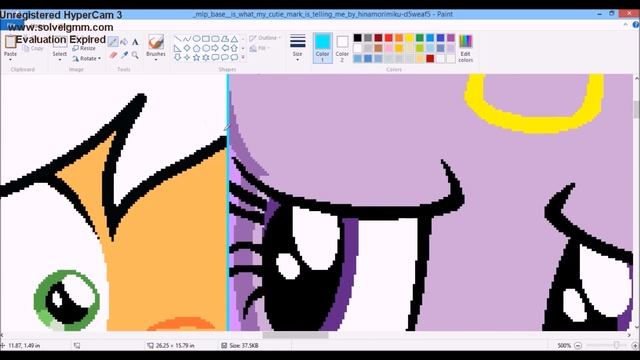This screenshot has width=640, height=360.
Task: Select the Pencil tool
Action: (113, 41)
